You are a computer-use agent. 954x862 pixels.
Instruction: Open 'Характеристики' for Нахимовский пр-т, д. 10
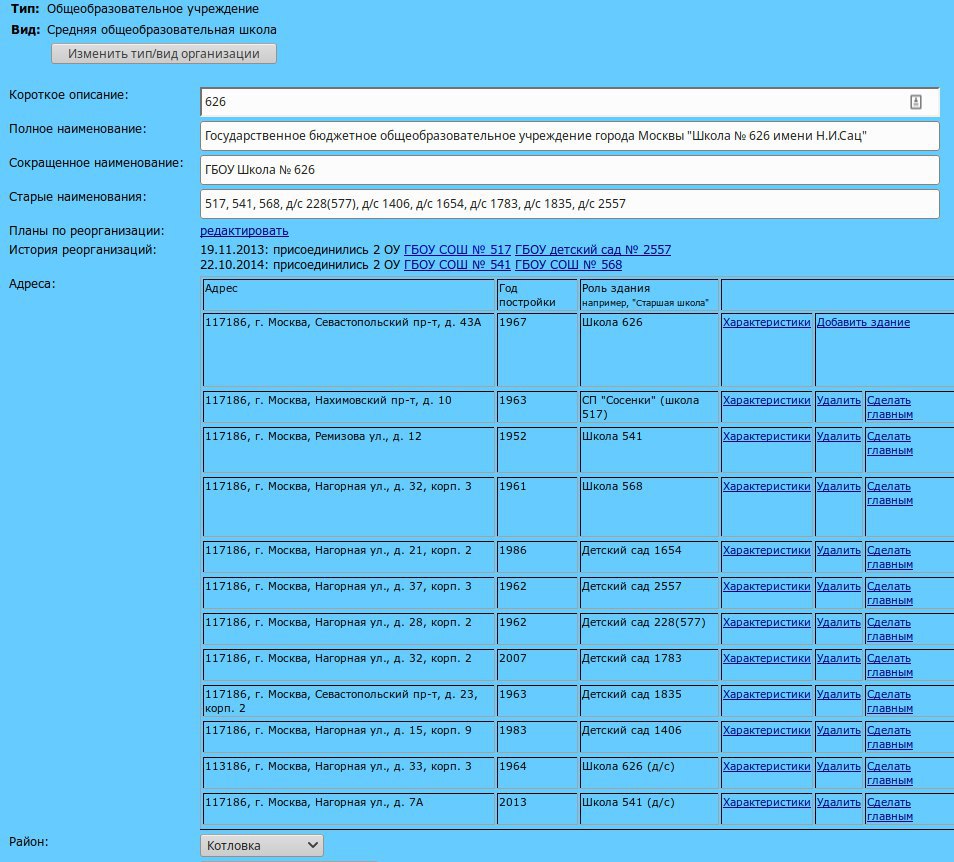pyautogui.click(x=767, y=400)
